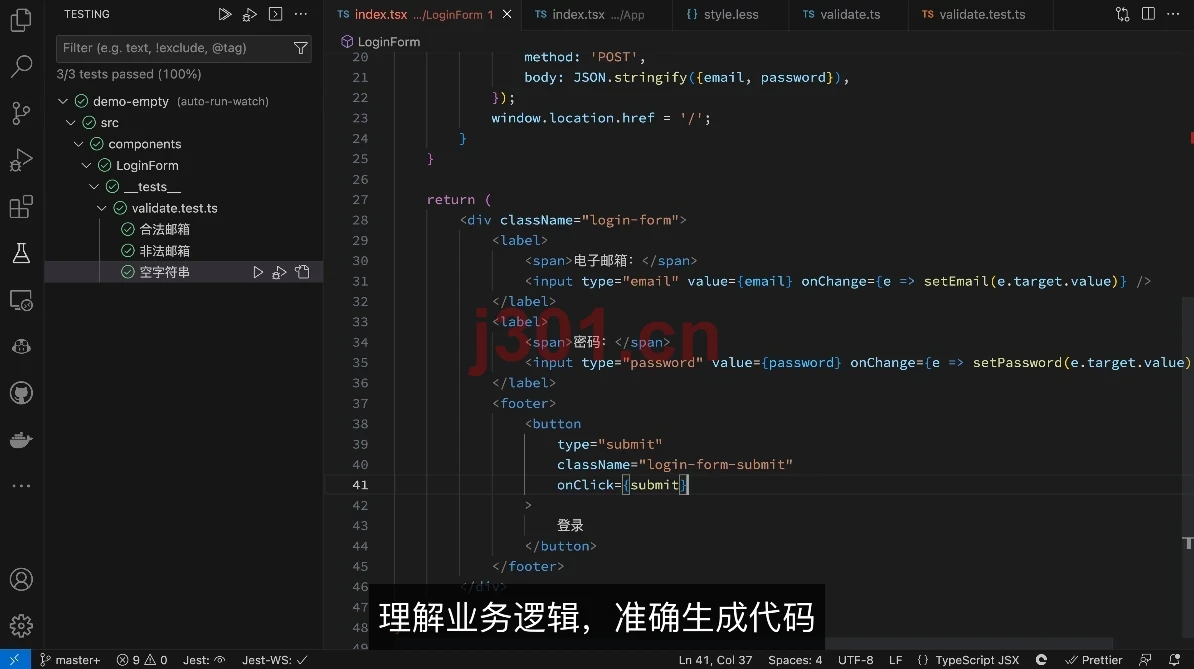1194x669 pixels.
Task: Split the editor to the right
Action: tap(1148, 14)
